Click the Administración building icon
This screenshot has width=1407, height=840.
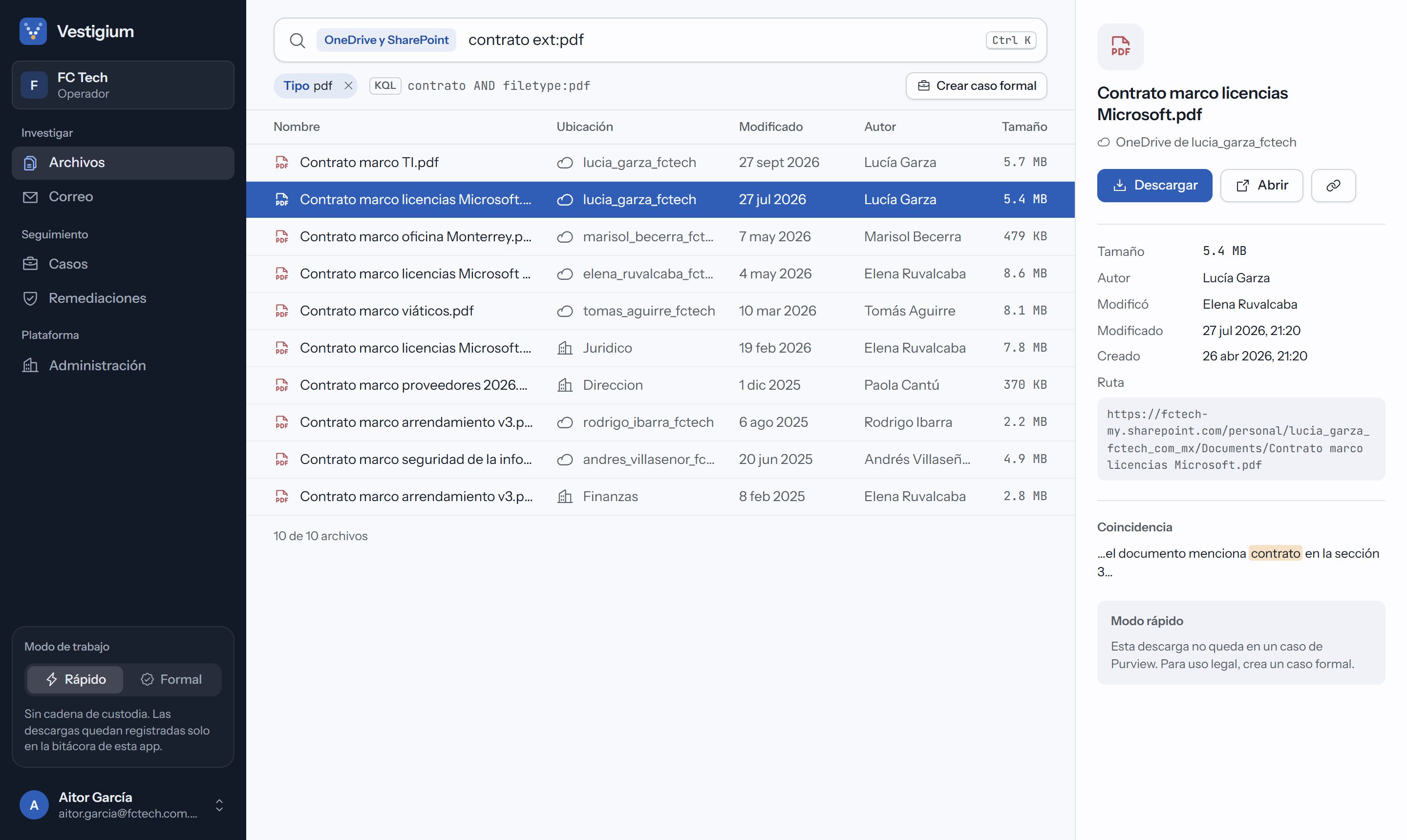click(x=30, y=366)
